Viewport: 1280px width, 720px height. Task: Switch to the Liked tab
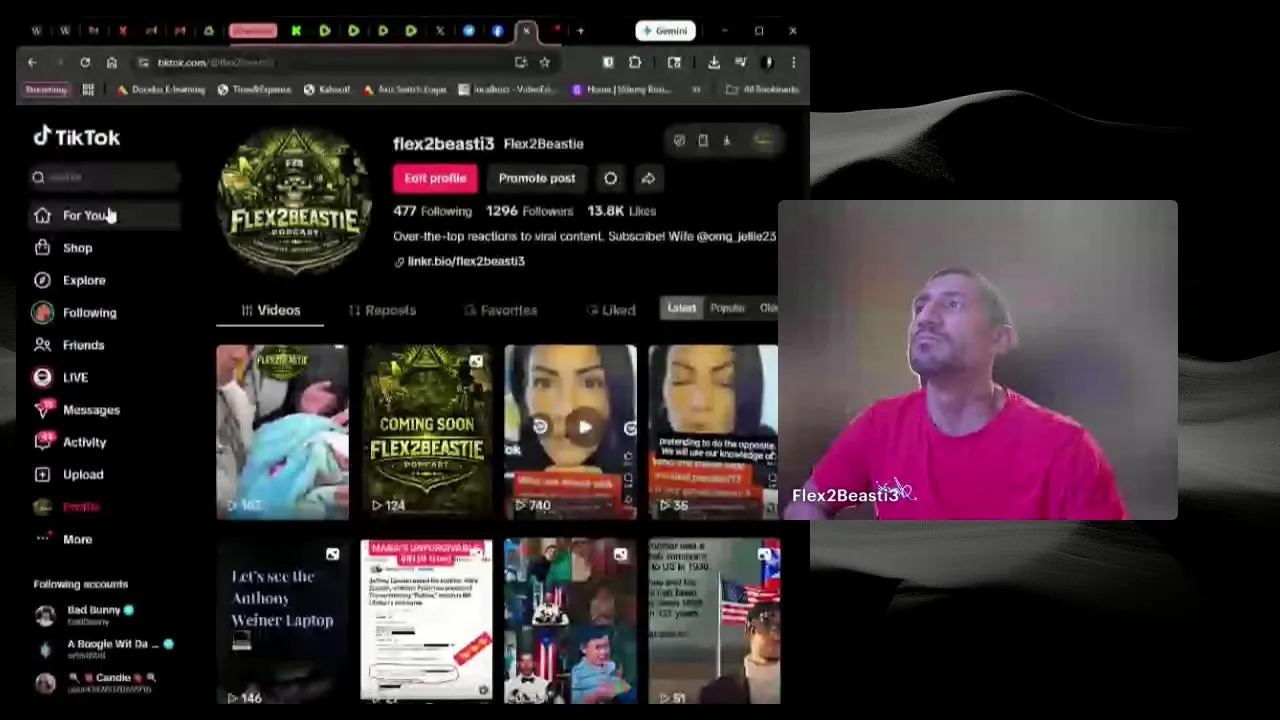611,310
